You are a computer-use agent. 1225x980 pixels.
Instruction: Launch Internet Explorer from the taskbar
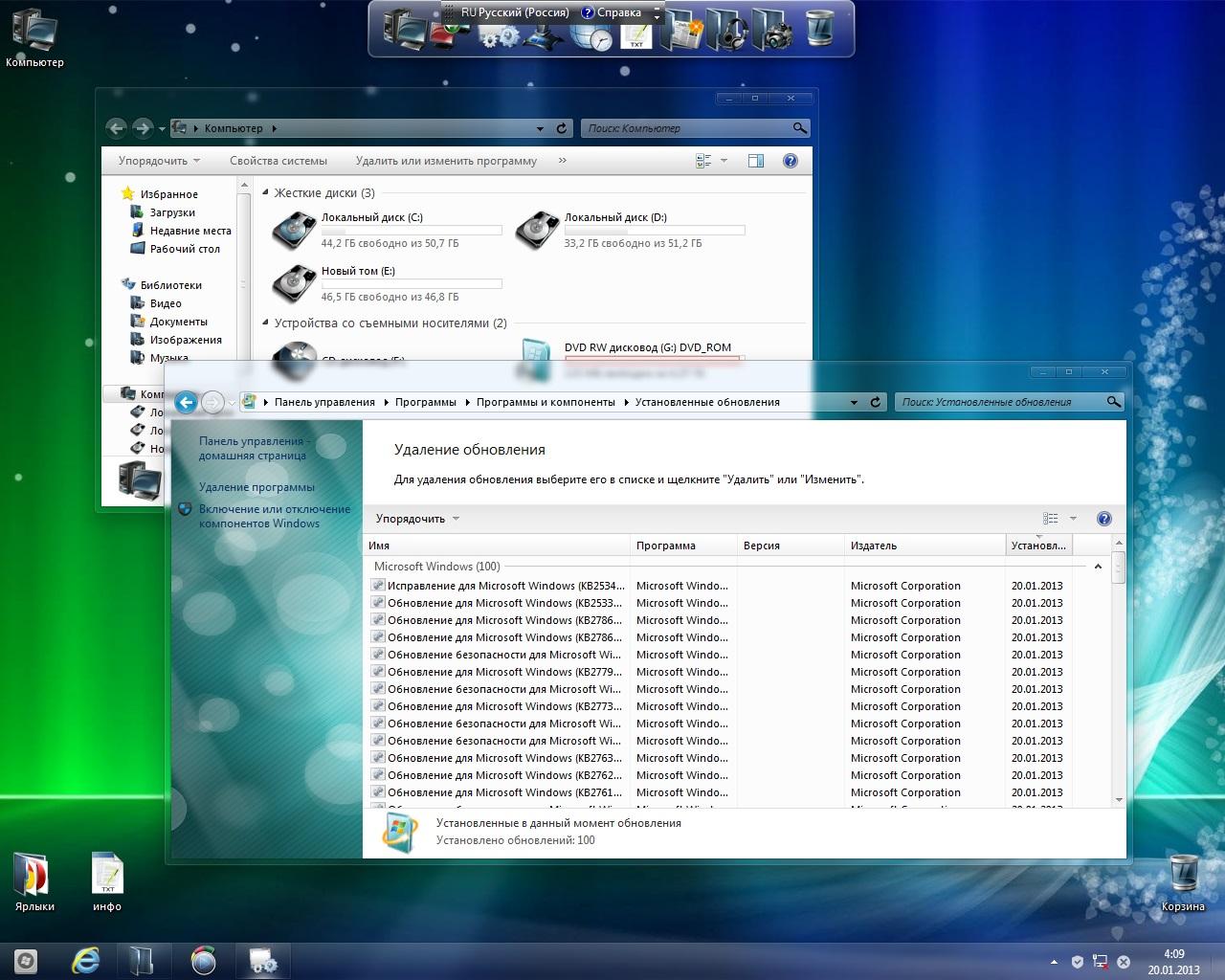(x=86, y=960)
